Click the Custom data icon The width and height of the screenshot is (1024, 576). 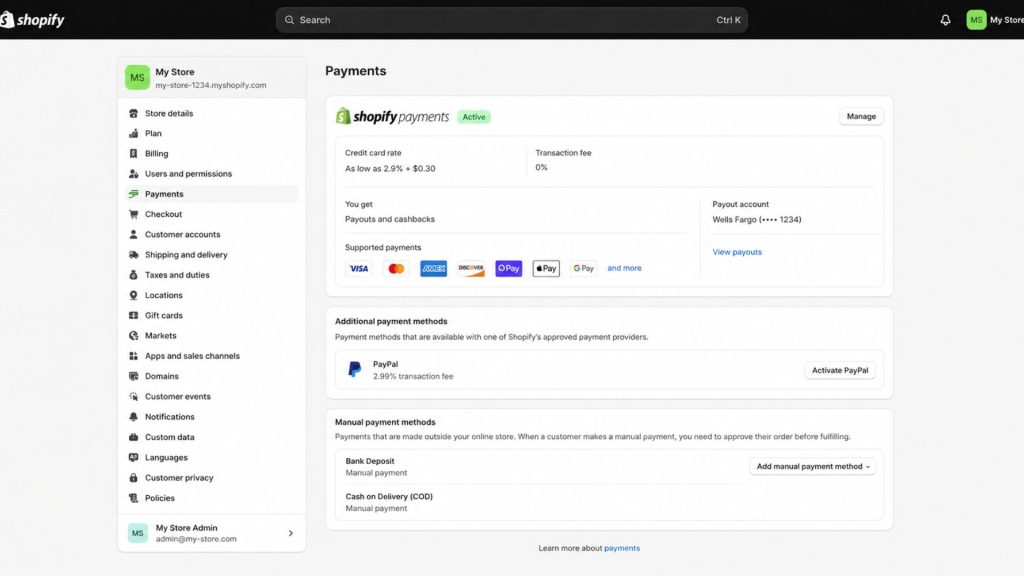pos(133,437)
